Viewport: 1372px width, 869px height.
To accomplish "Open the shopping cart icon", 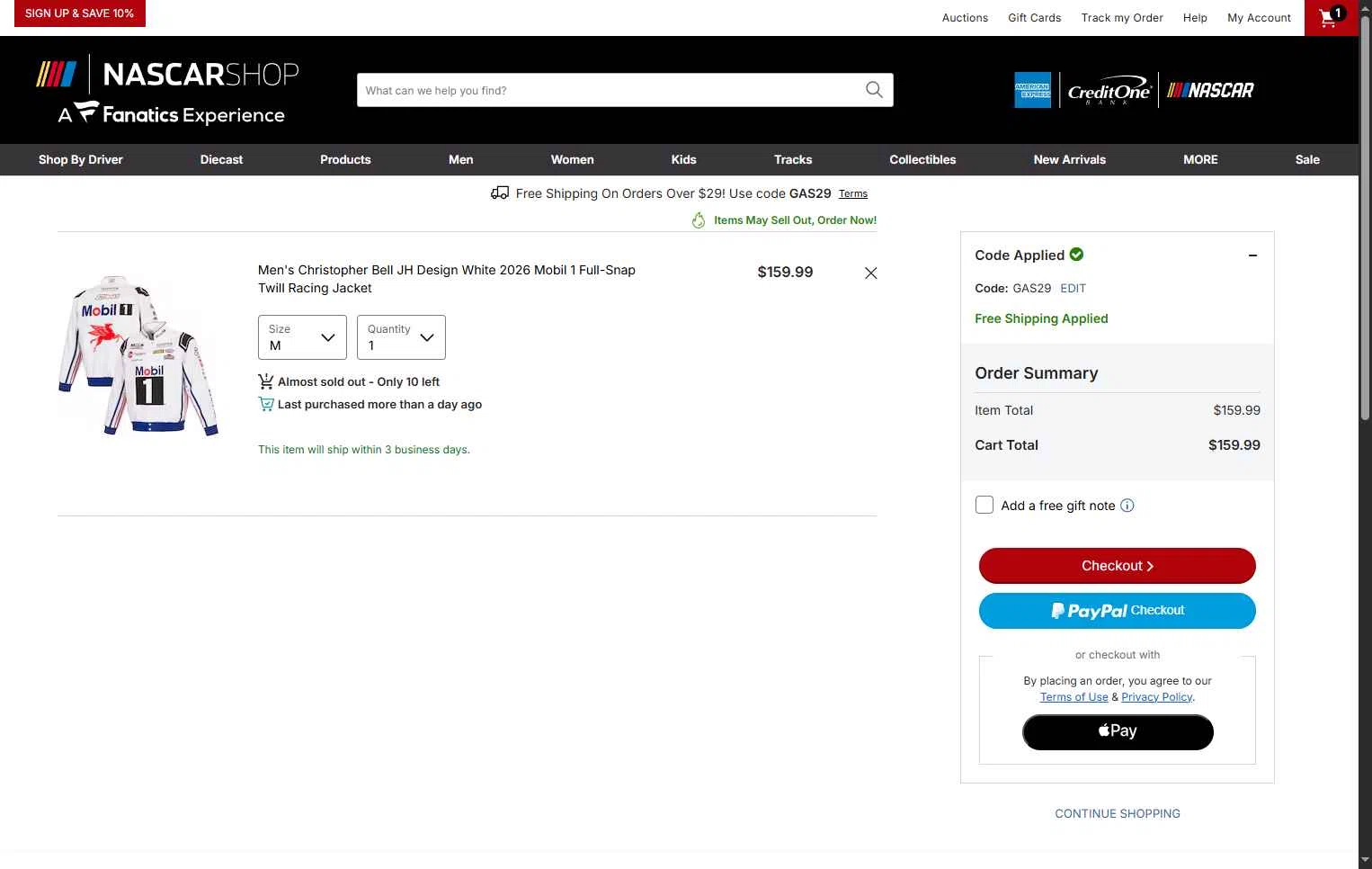I will point(1331,17).
